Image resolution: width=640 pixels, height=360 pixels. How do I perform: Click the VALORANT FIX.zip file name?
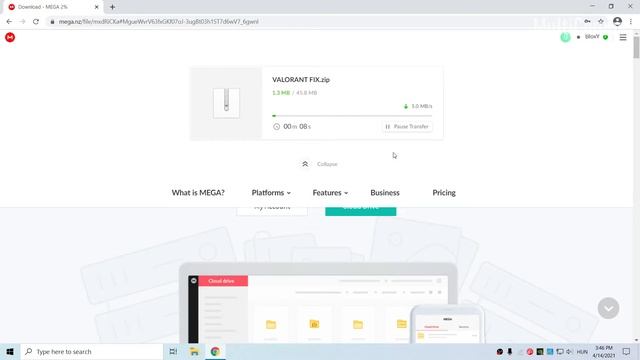pyautogui.click(x=301, y=80)
